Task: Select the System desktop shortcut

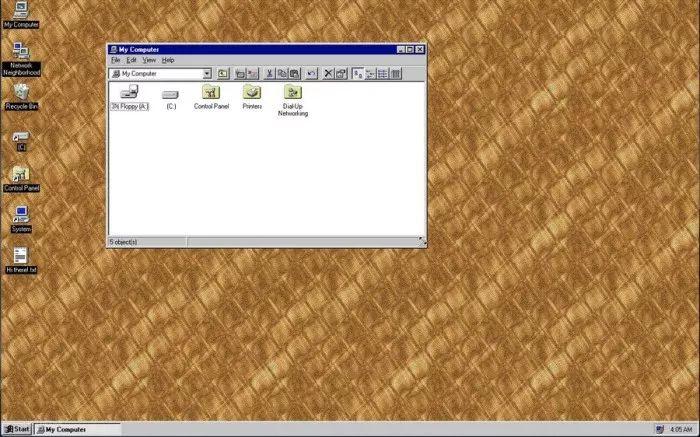Action: [21, 220]
